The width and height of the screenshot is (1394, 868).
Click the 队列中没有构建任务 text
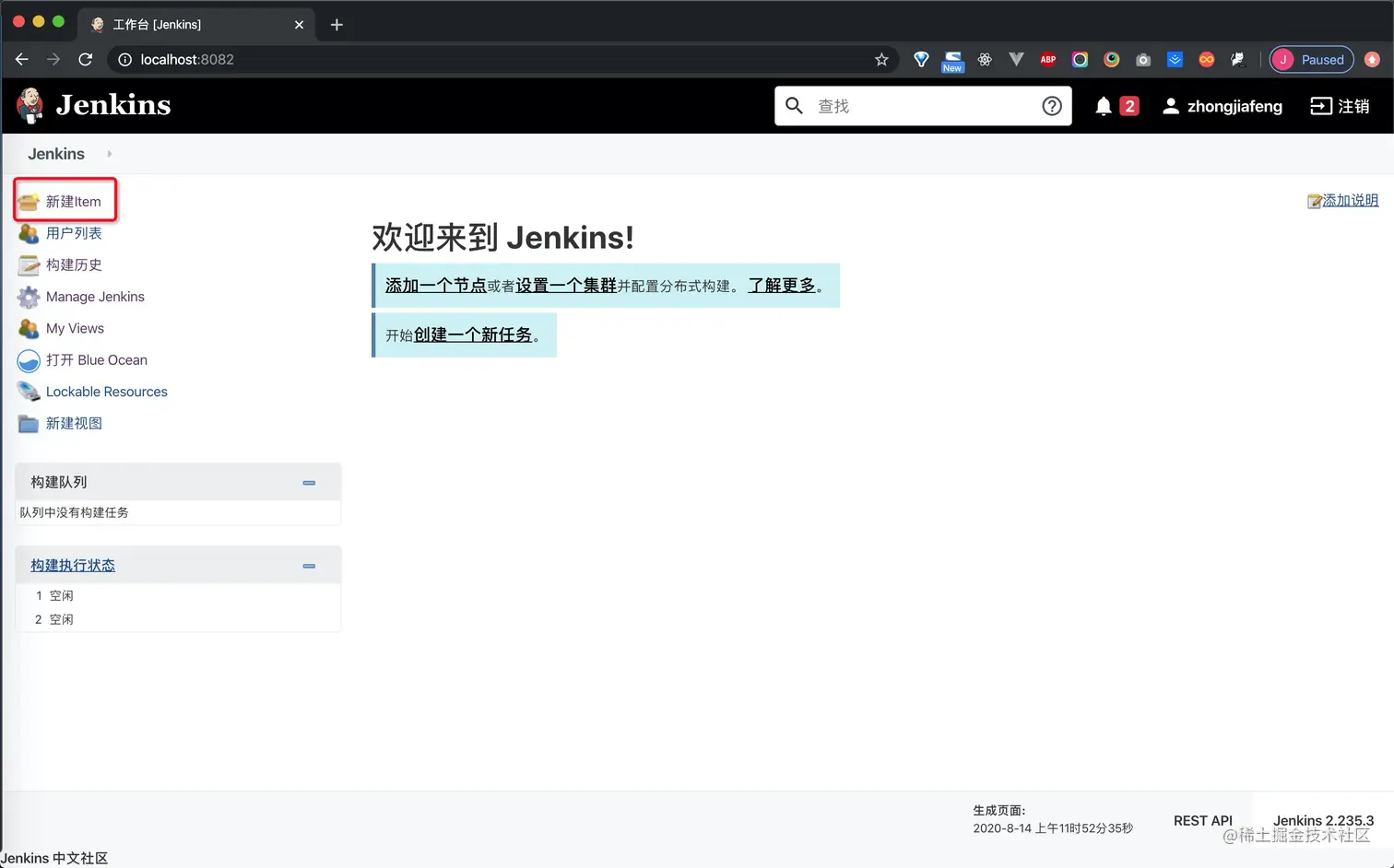point(74,512)
